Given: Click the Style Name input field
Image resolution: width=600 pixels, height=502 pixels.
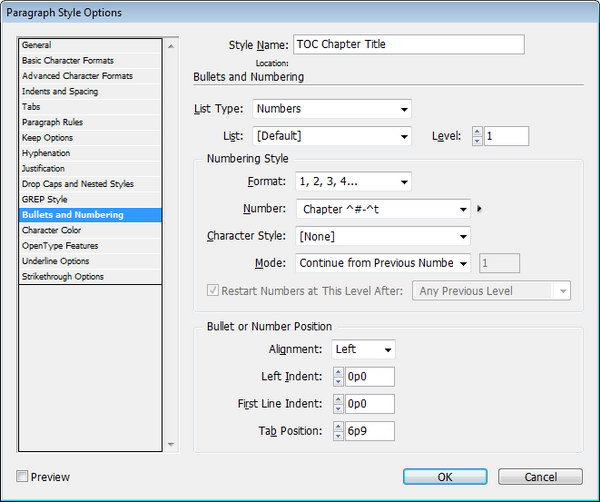Looking at the screenshot, I should (x=409, y=44).
